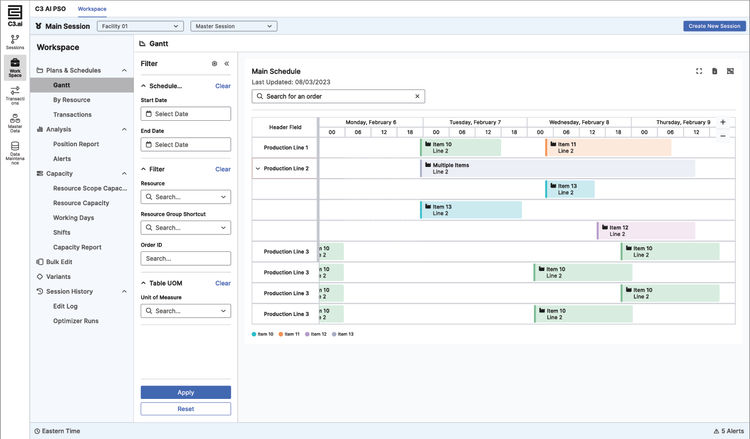Open Edit Log under Session History
Image resolution: width=750 pixels, height=439 pixels.
(65, 306)
